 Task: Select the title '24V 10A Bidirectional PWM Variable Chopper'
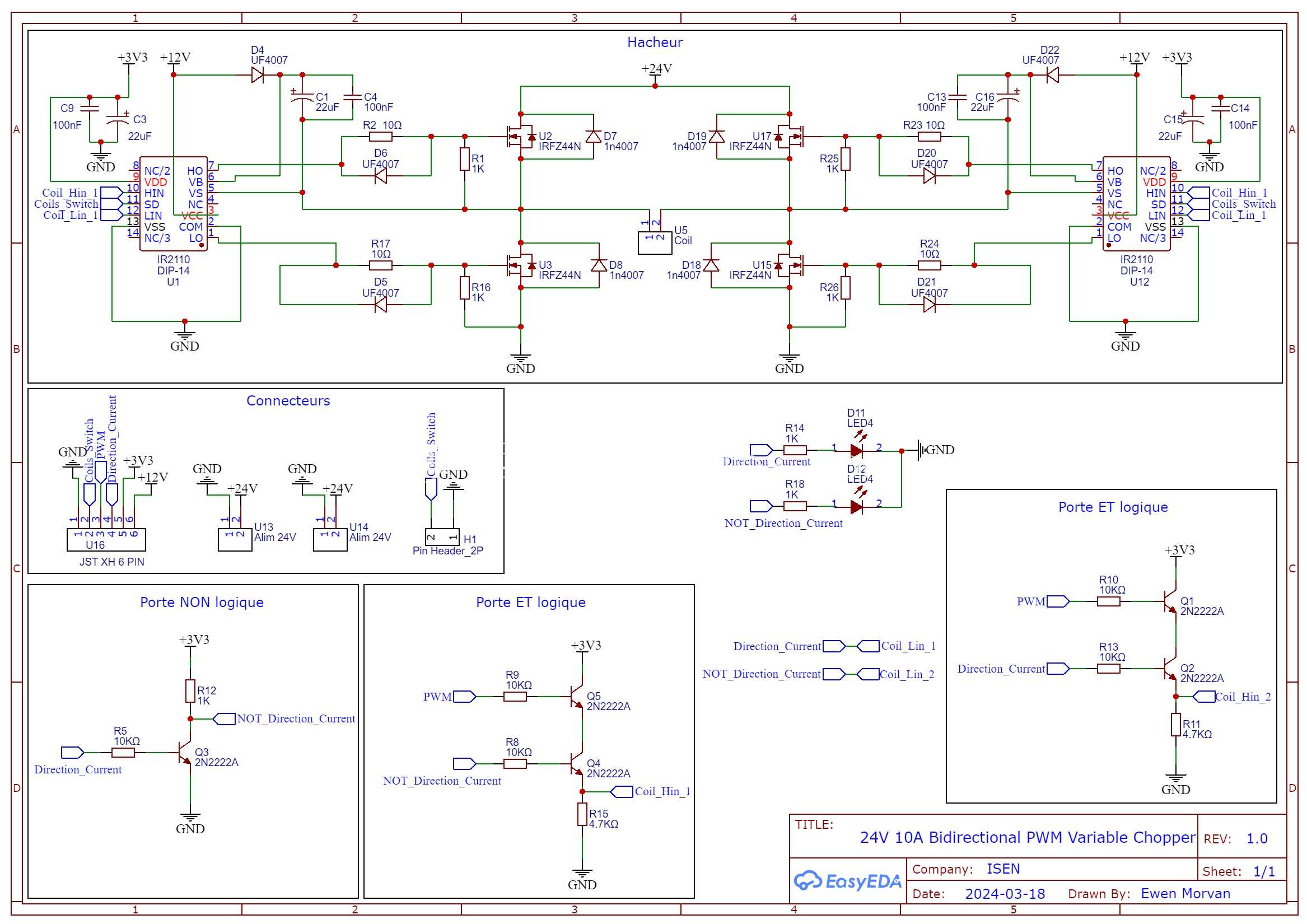click(x=1028, y=837)
